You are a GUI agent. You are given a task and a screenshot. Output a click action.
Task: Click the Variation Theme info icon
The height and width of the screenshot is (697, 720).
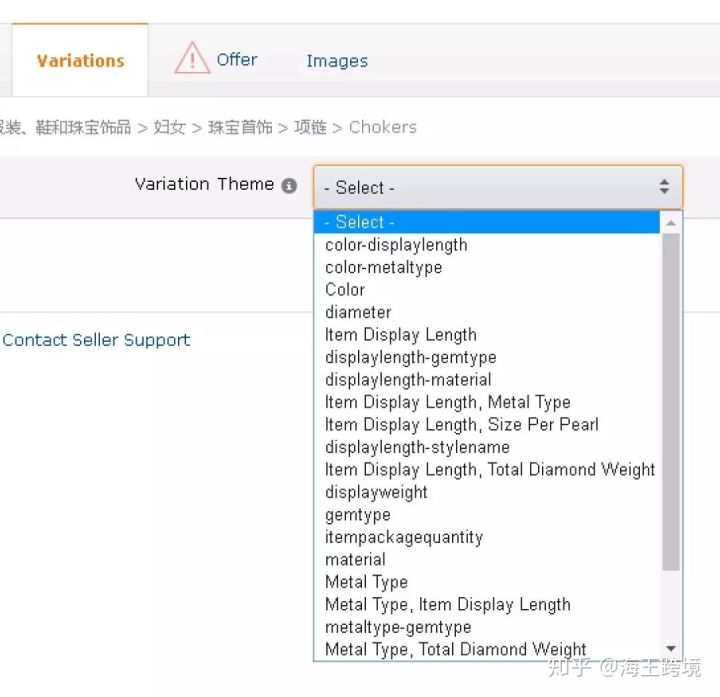tap(289, 185)
